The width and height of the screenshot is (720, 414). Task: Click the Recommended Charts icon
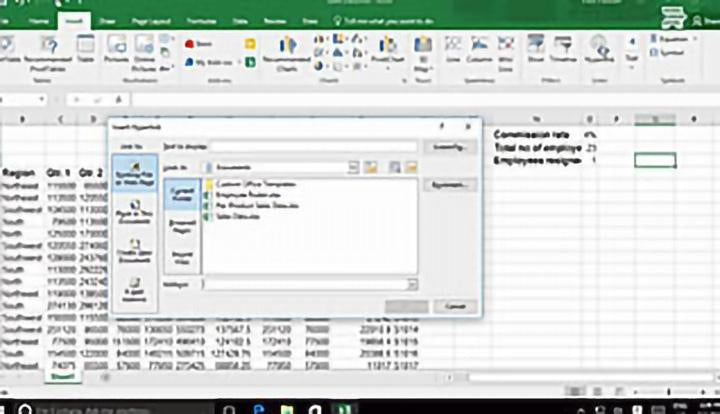click(287, 53)
